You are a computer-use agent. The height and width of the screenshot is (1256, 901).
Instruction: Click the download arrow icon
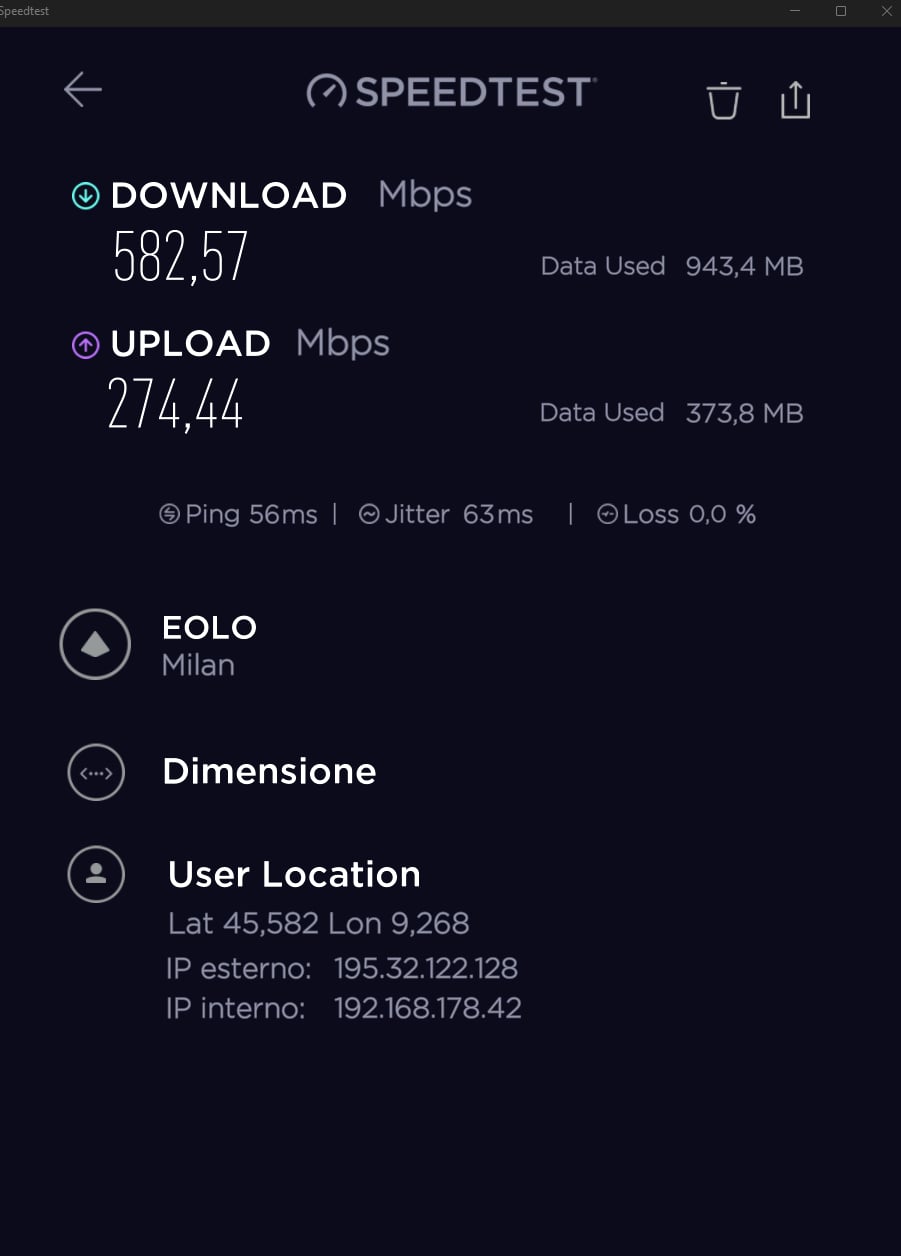[86, 196]
